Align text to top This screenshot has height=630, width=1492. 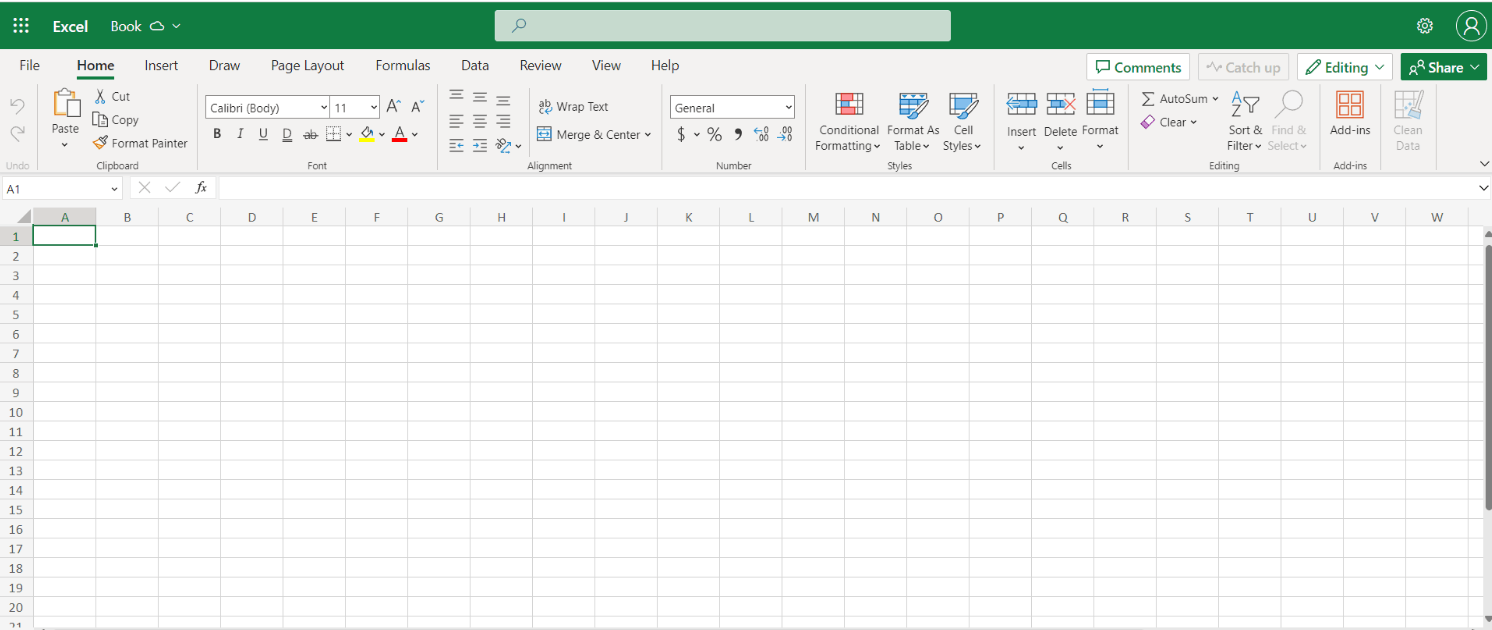point(456,96)
